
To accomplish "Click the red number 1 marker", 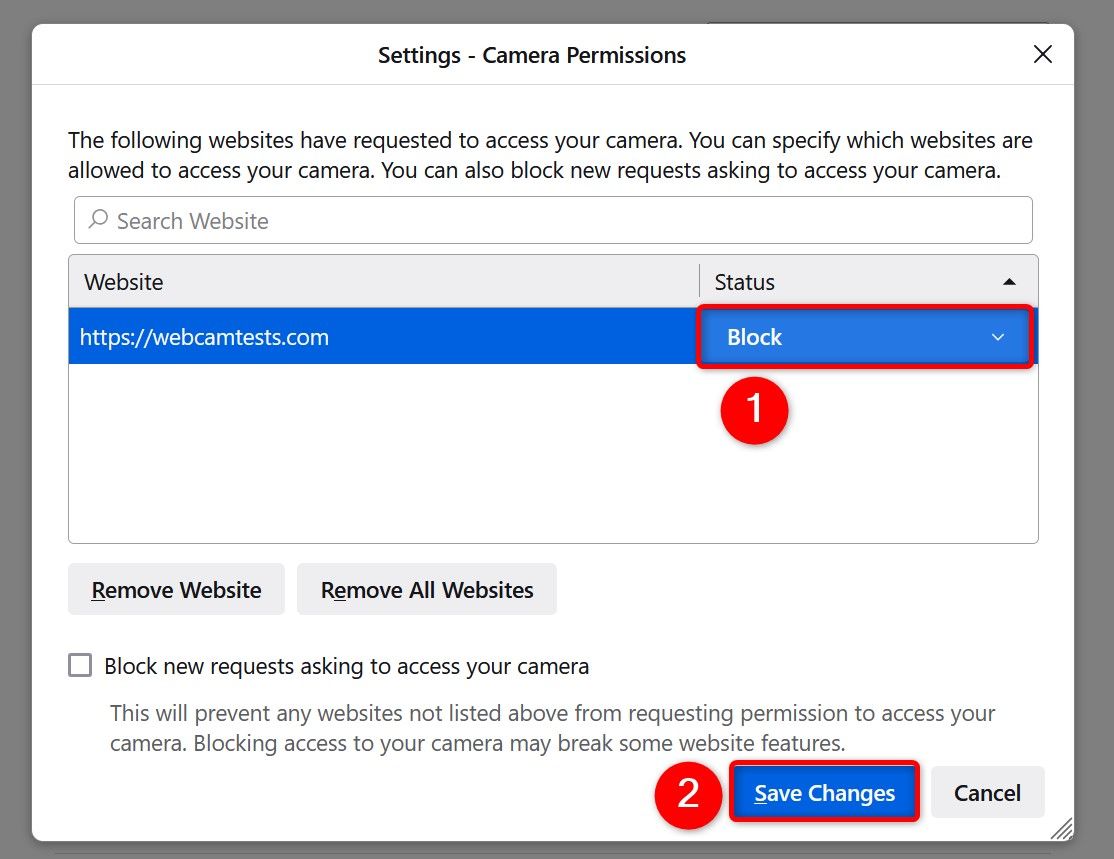I will tap(755, 409).
